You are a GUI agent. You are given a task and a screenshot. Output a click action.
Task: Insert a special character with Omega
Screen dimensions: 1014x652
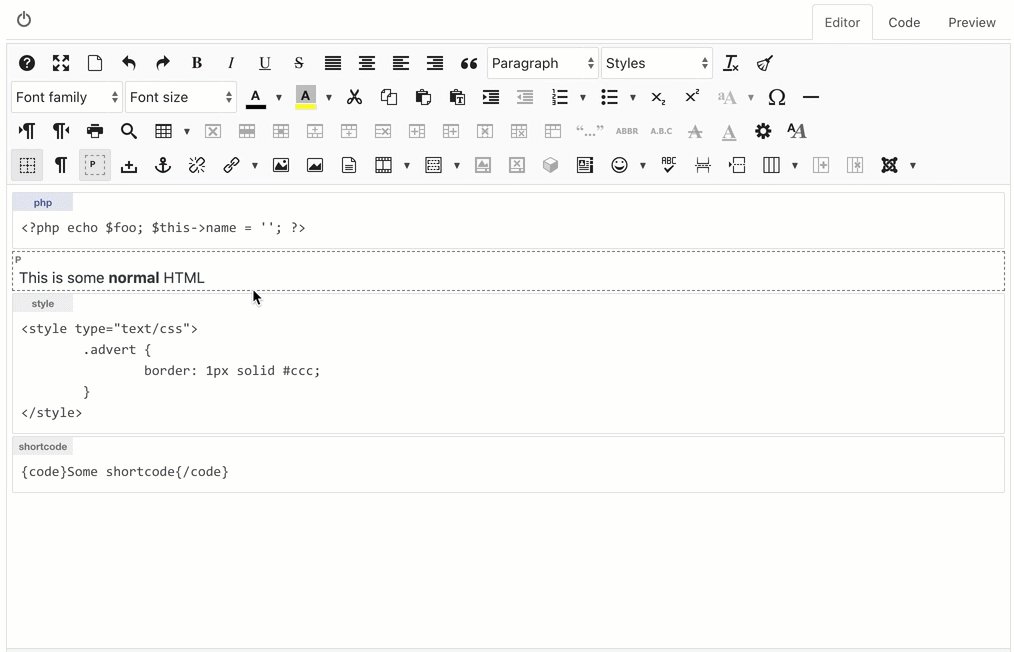tap(777, 97)
